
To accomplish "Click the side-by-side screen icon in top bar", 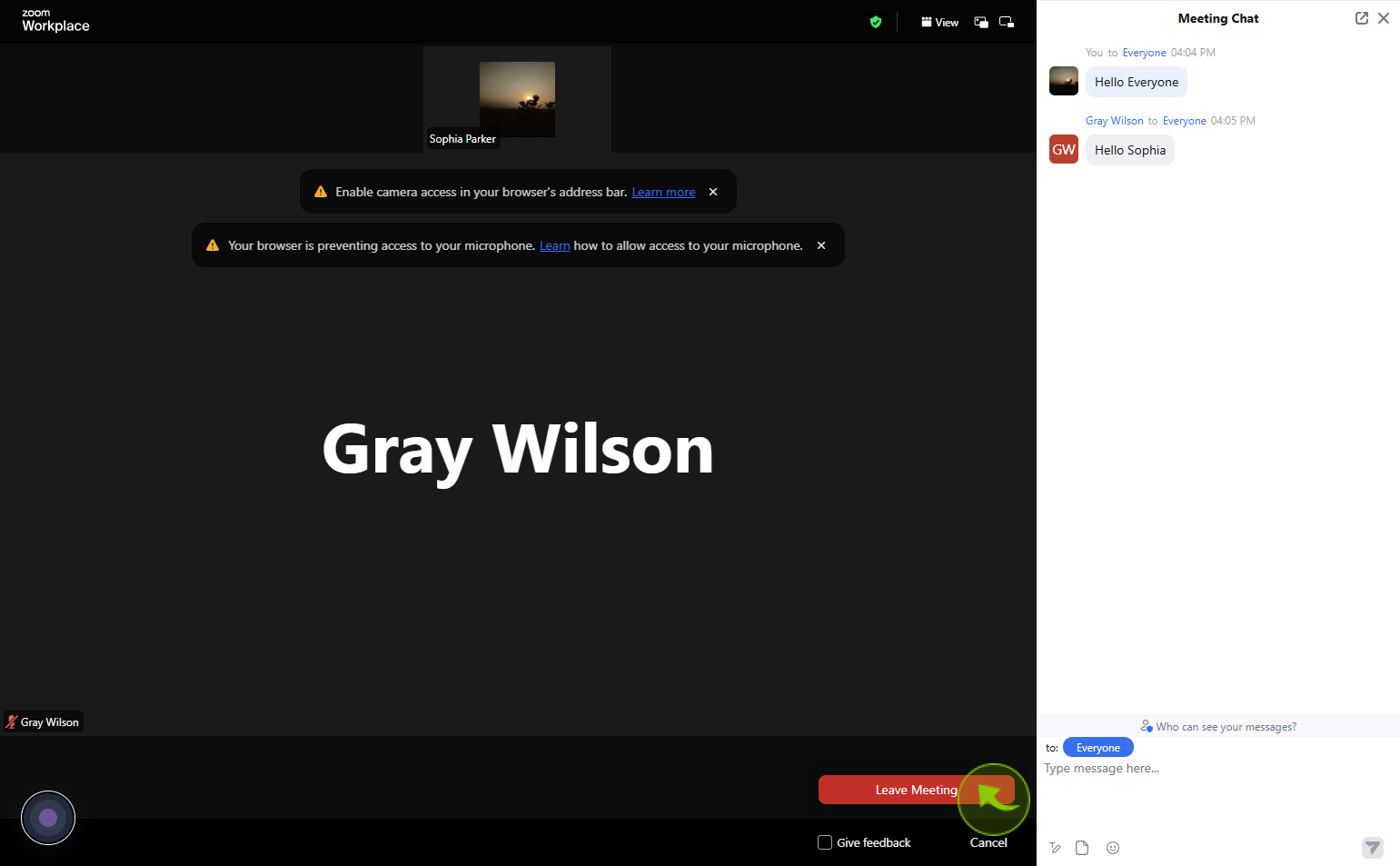I will coord(1007,22).
